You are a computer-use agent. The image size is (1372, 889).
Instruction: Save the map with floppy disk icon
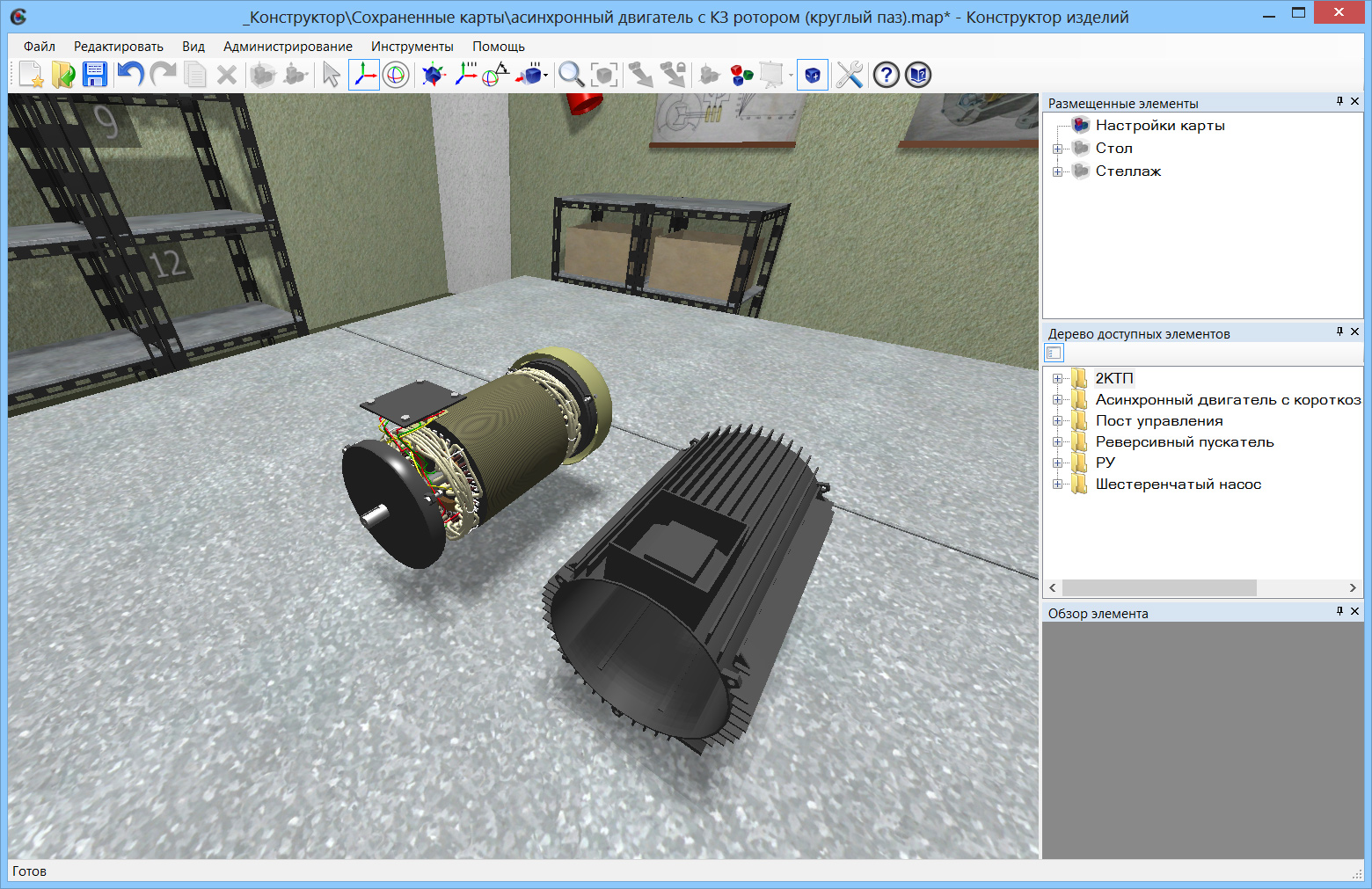[95, 75]
